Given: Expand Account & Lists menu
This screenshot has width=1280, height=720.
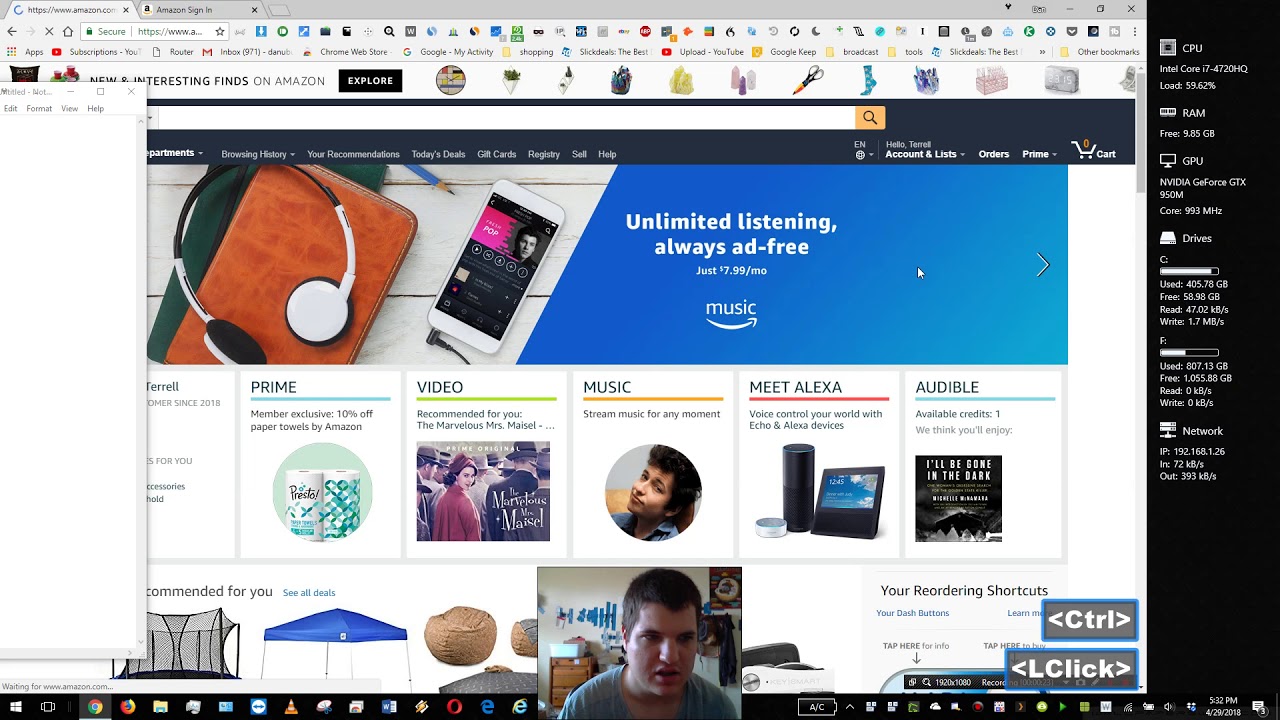Looking at the screenshot, I should coord(925,154).
